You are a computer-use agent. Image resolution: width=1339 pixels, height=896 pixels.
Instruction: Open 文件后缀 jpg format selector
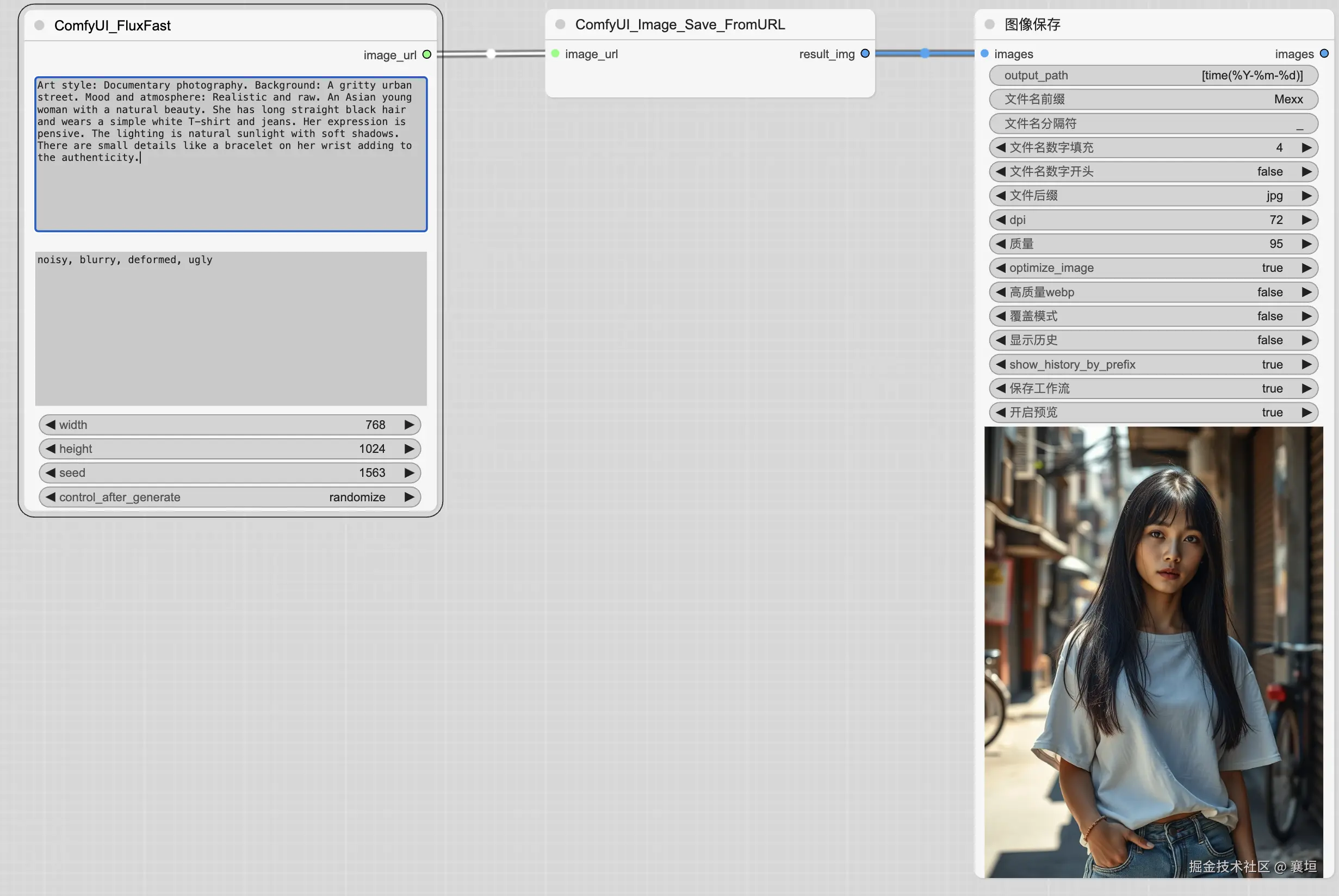(1152, 196)
